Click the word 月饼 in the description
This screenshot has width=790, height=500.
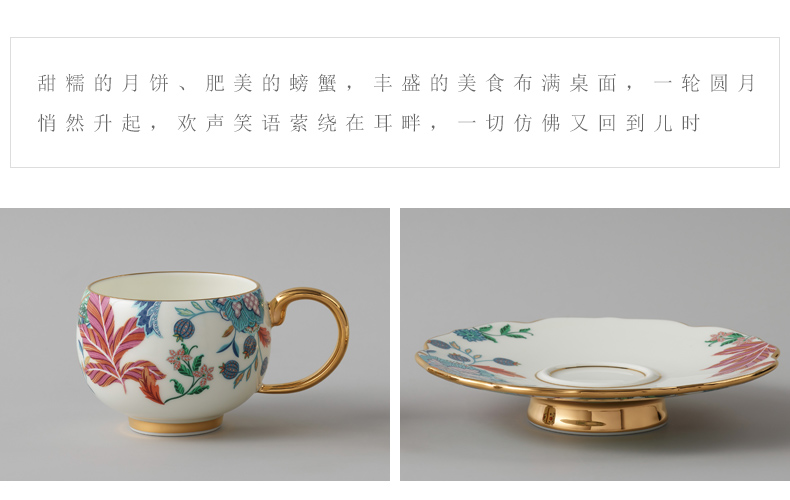[145, 83]
